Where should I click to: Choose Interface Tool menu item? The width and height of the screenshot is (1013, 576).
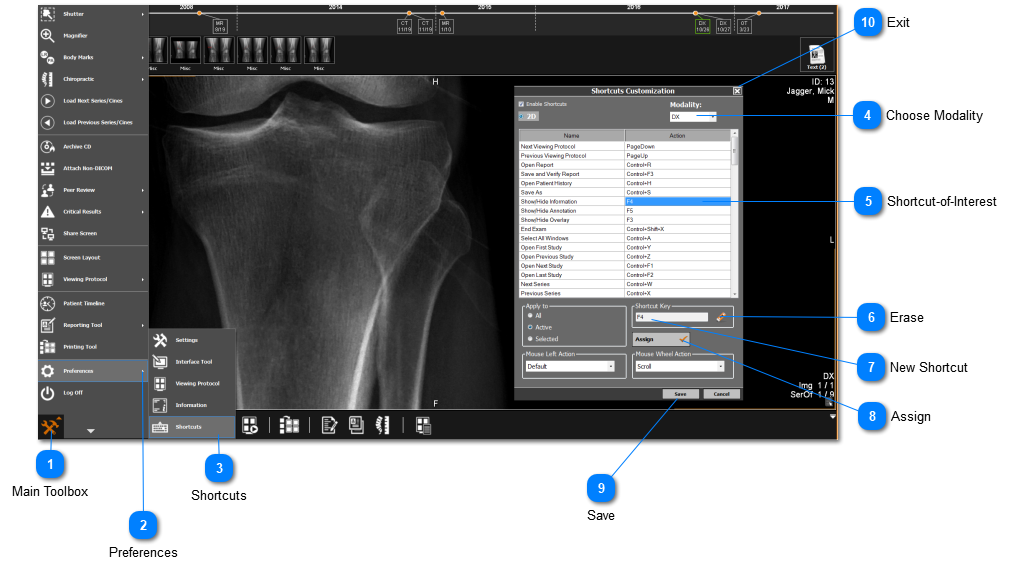click(193, 362)
